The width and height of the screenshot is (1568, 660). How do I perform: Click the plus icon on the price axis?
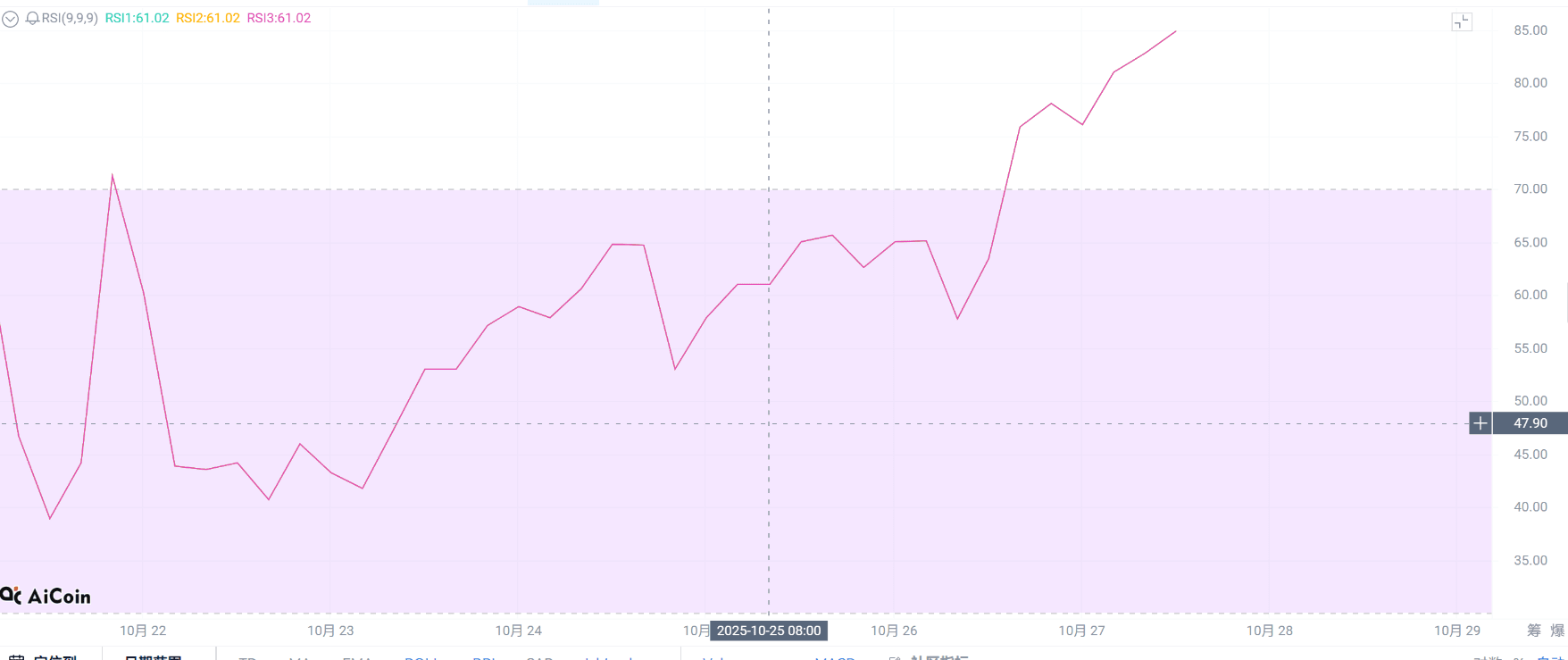coord(1480,423)
